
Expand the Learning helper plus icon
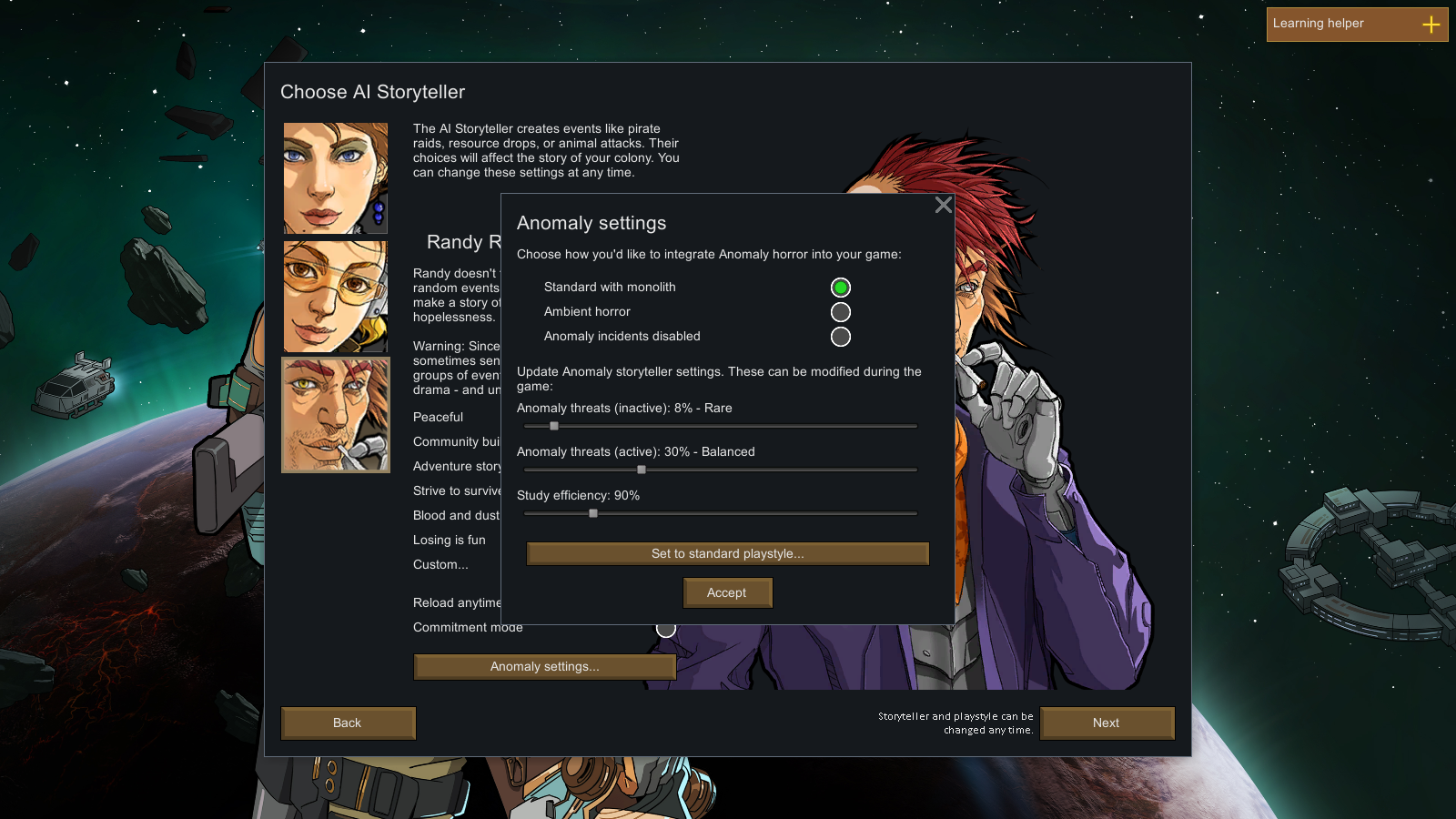pyautogui.click(x=1431, y=25)
